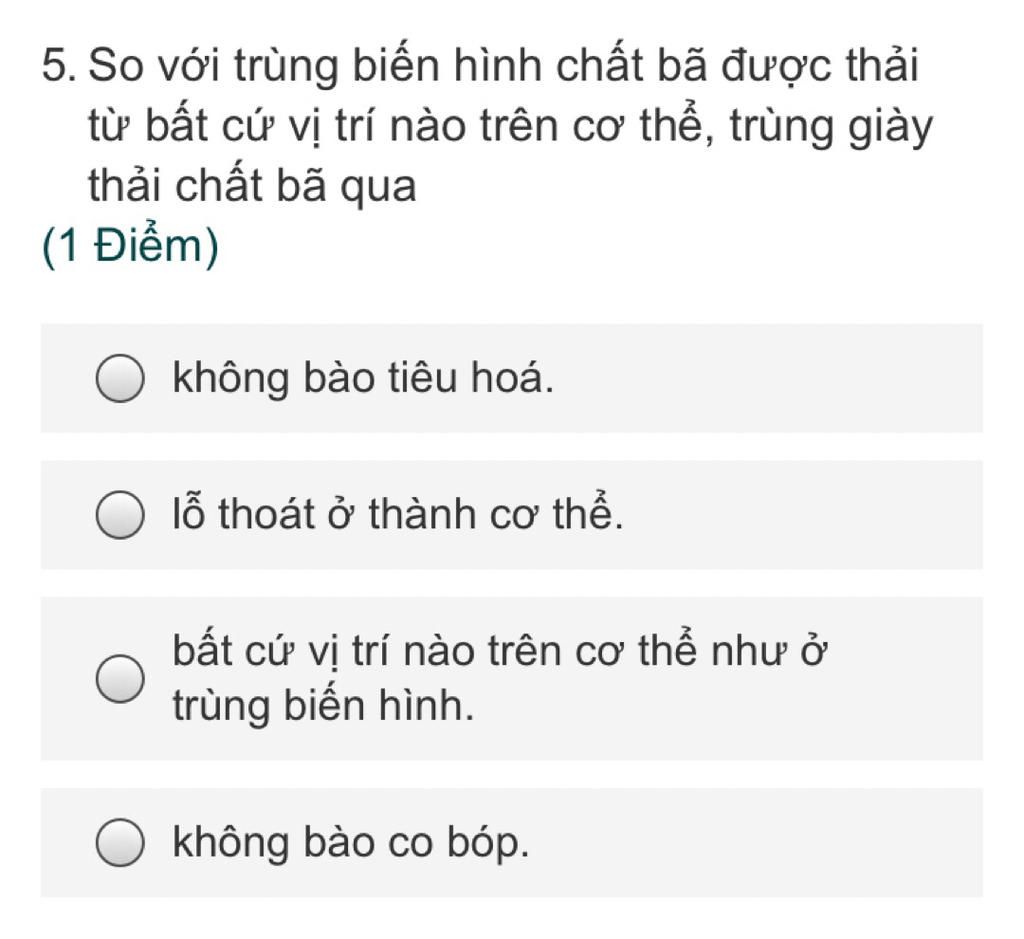1024x939 pixels.
Task: Click the question's first line starting "So với trùng biến hình"
Action: click(x=503, y=66)
